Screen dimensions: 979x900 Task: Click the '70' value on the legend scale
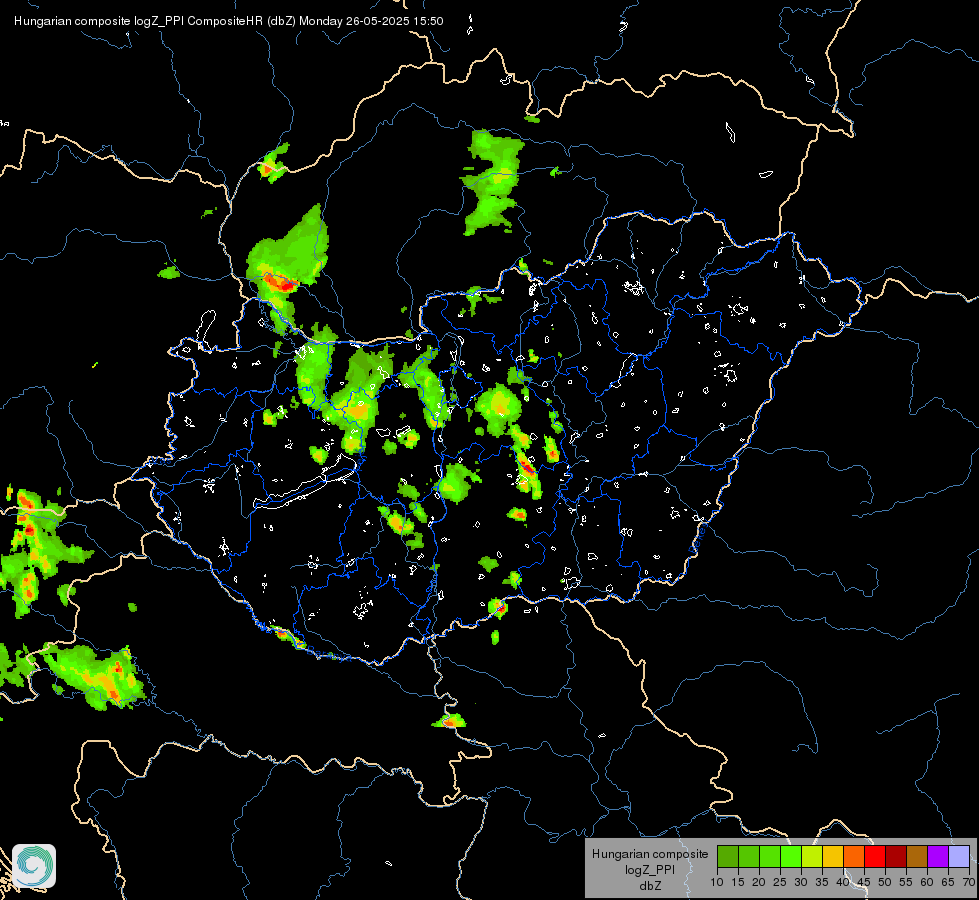tap(969, 883)
